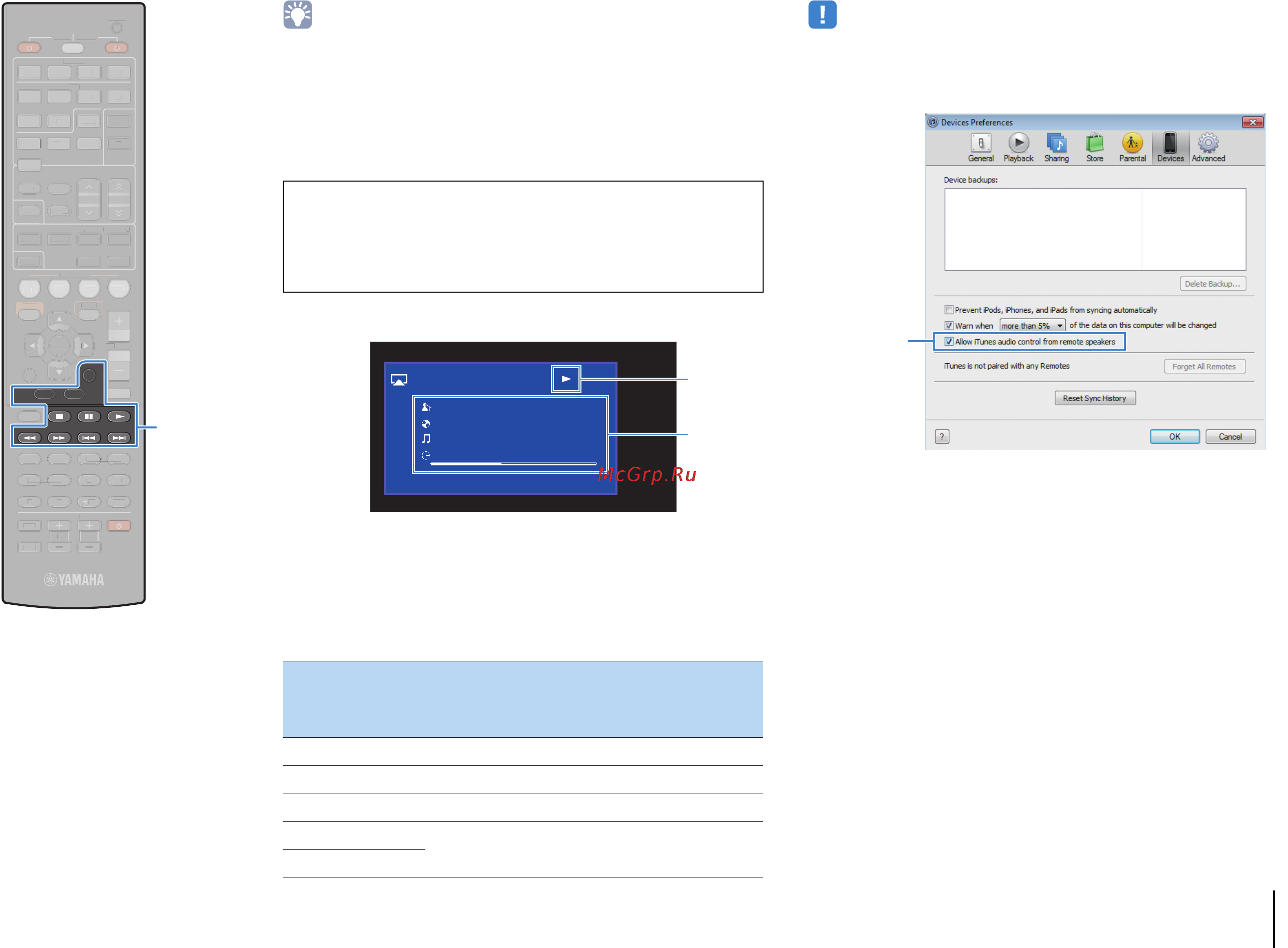Click the iTunes icon in the dialog title bar
The height and width of the screenshot is (948, 1288).
point(933,122)
